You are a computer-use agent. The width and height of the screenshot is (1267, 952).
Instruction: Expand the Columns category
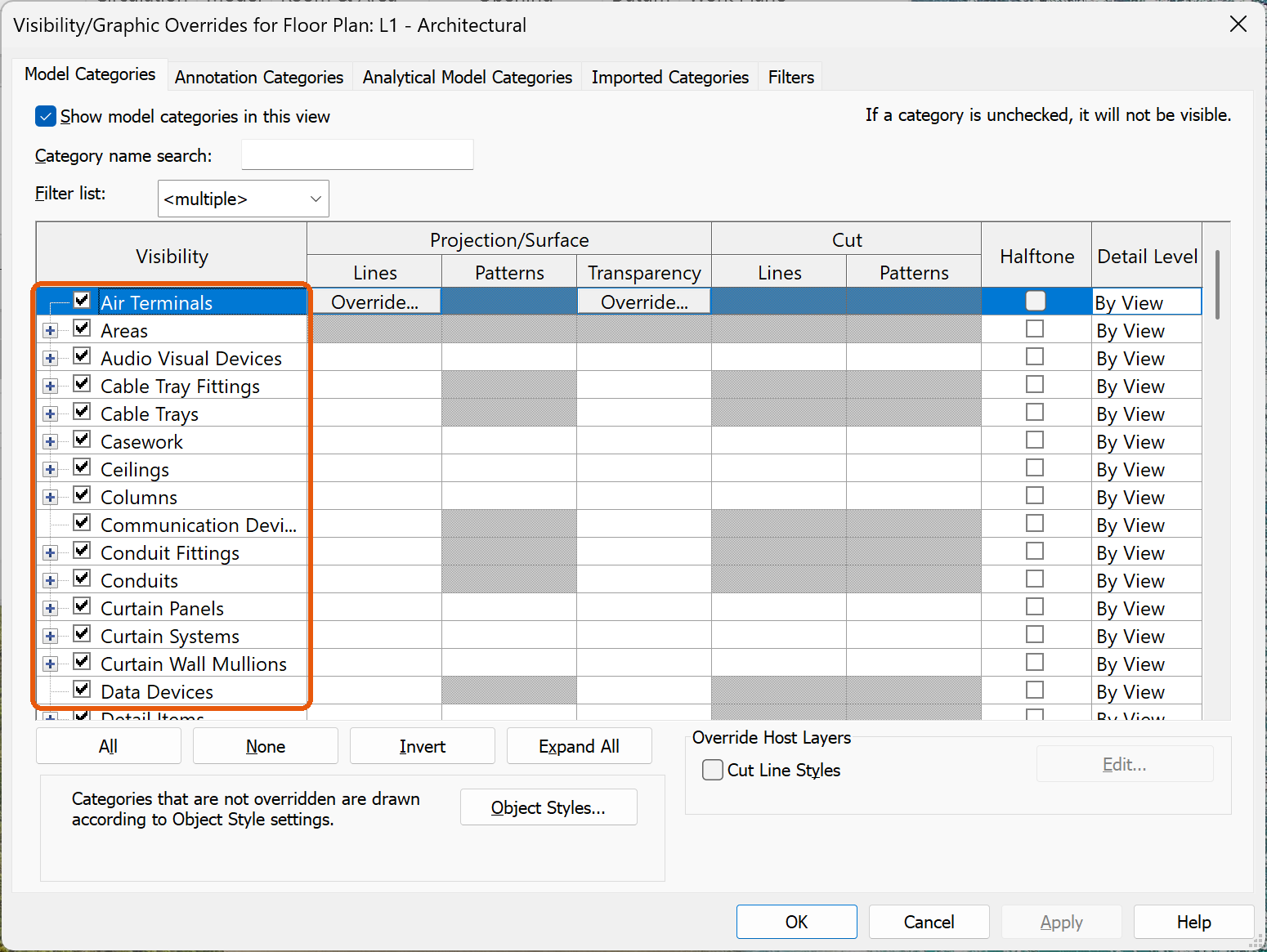[51, 498]
